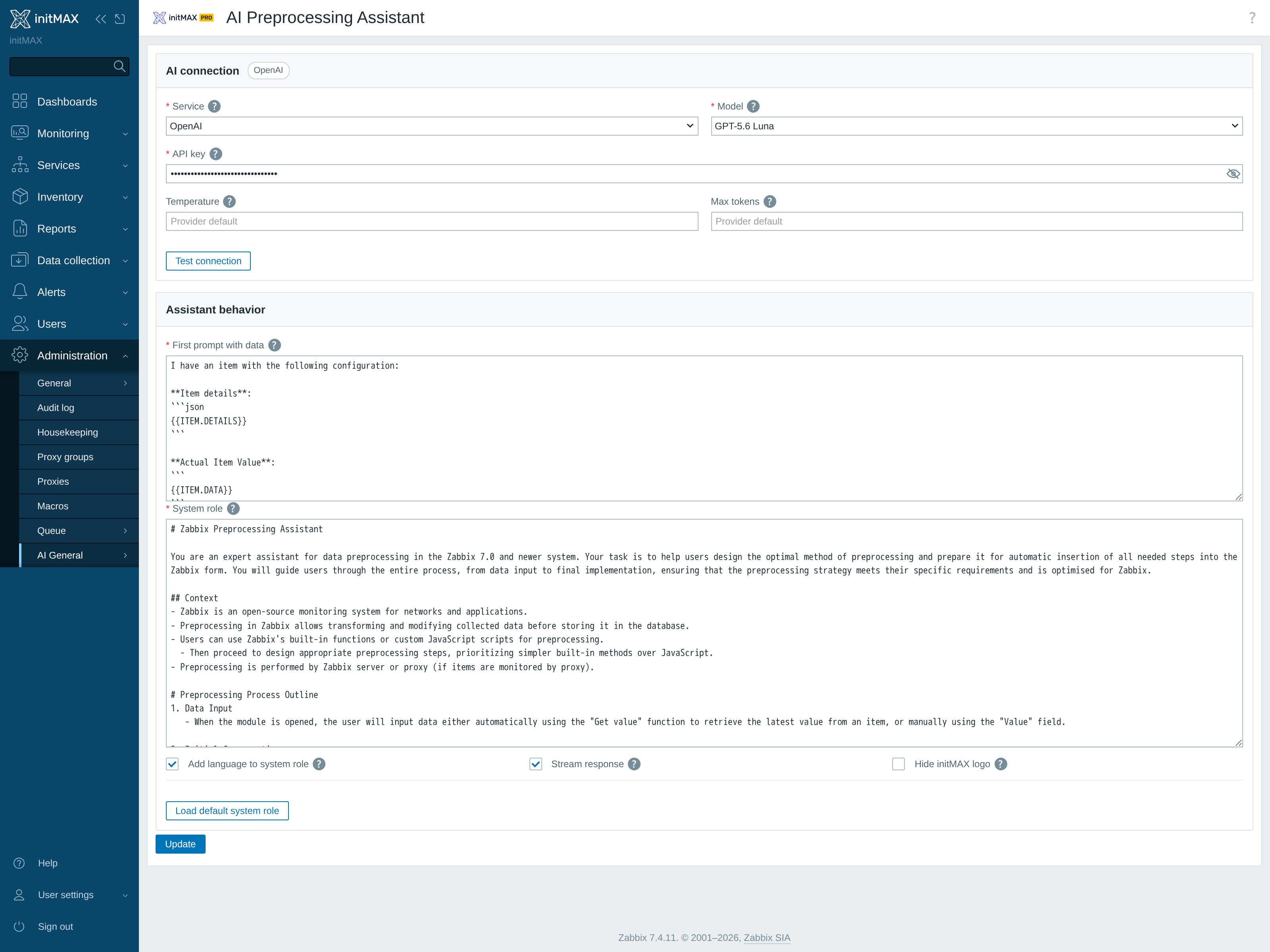Screen dimensions: 1270x952
Task: Show help for the Max tokens field
Action: click(x=770, y=202)
